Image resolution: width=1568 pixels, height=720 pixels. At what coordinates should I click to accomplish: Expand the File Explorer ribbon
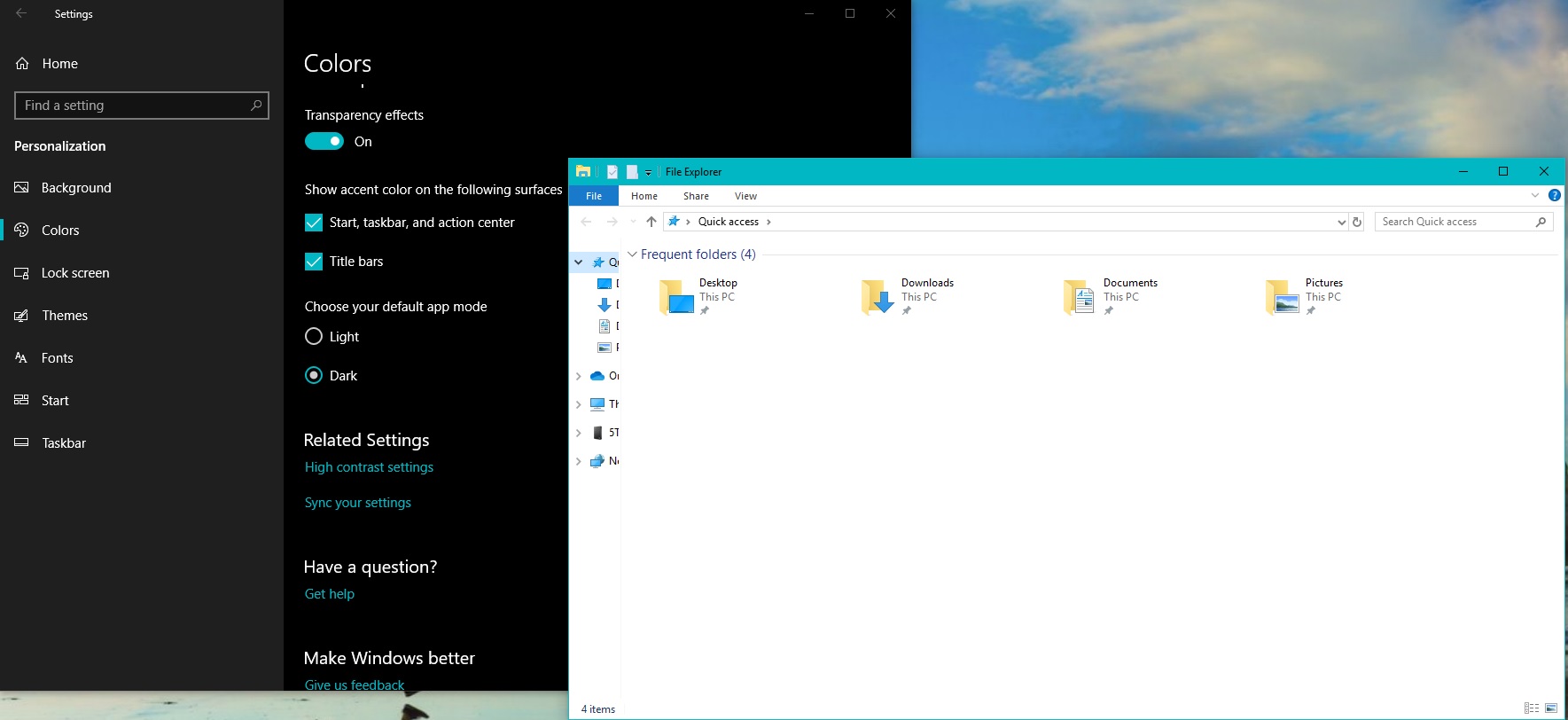pos(1535,195)
